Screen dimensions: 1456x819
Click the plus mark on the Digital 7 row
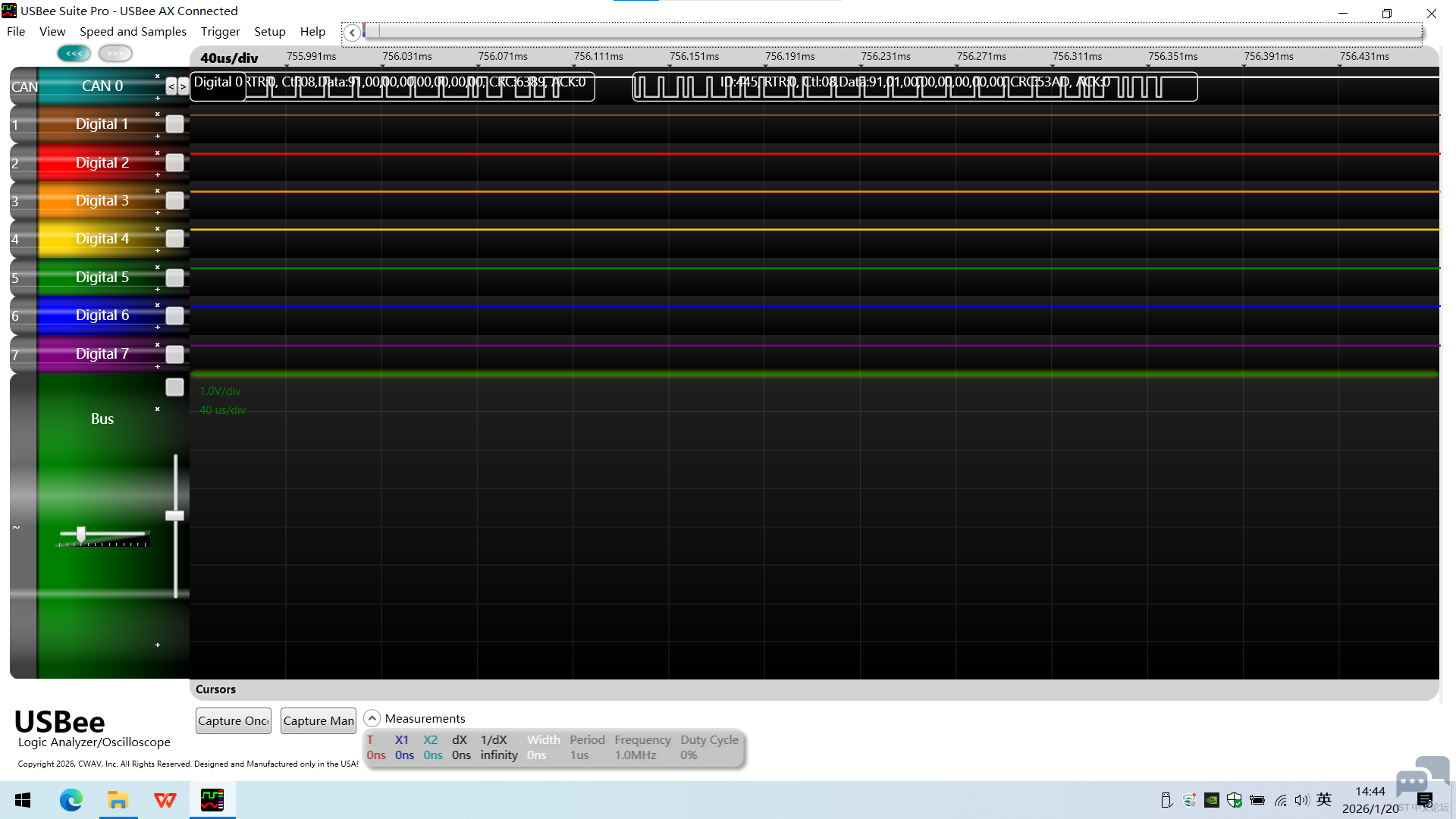click(158, 366)
